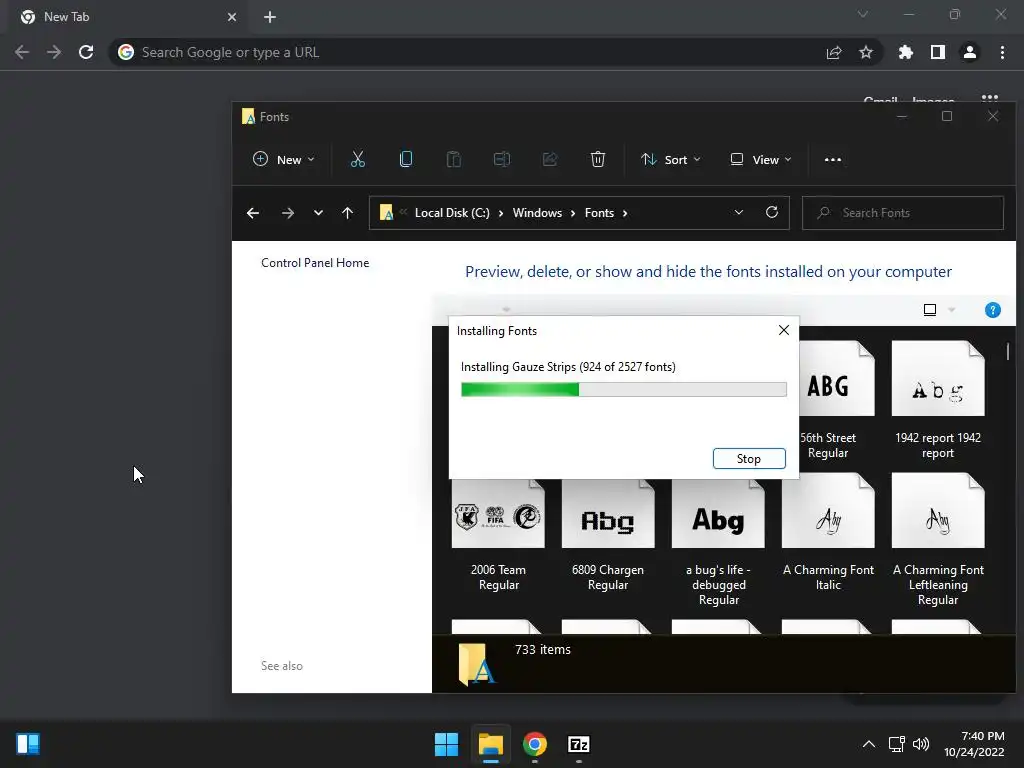Open File Explorer from the taskbar
Viewport: 1024px width, 768px height.
(490, 744)
